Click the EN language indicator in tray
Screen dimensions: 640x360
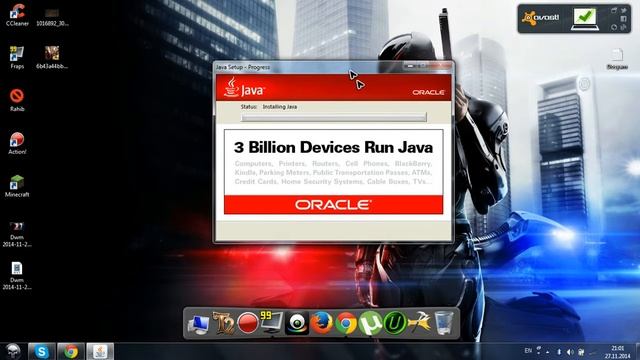tap(528, 351)
